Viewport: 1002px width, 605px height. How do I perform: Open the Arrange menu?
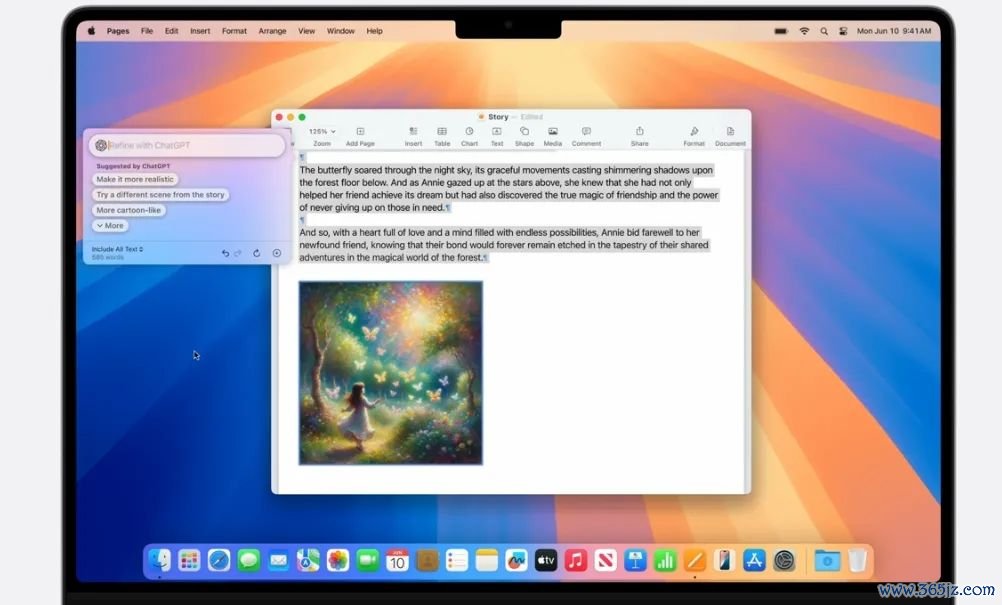click(x=272, y=31)
